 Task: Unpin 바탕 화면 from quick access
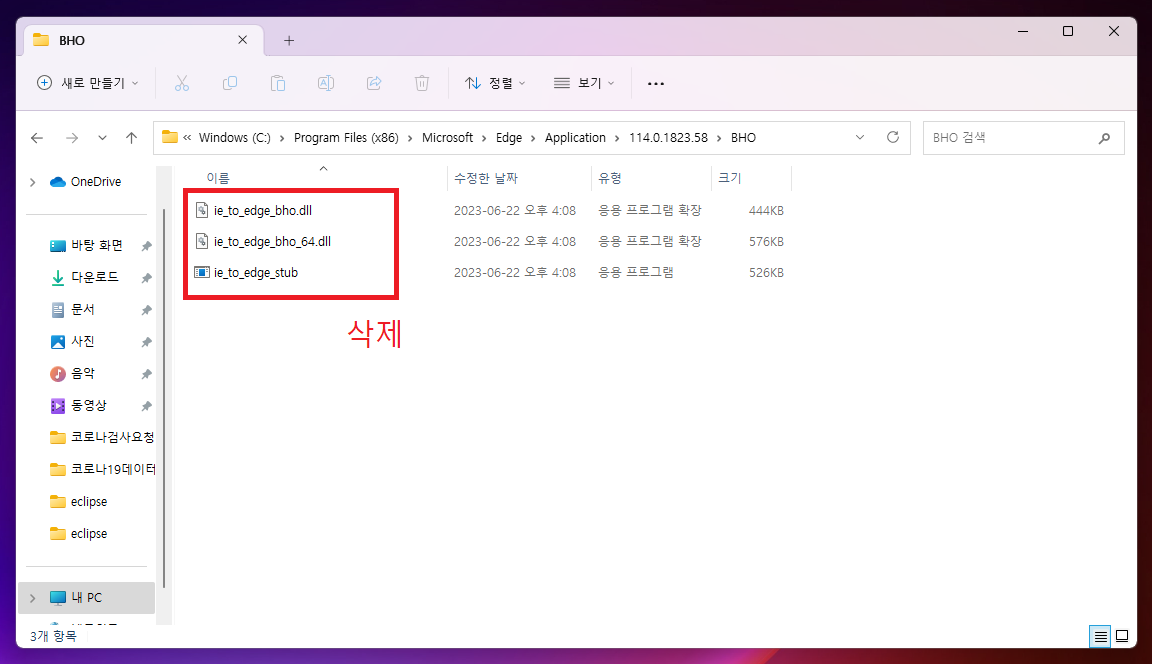[146, 246]
